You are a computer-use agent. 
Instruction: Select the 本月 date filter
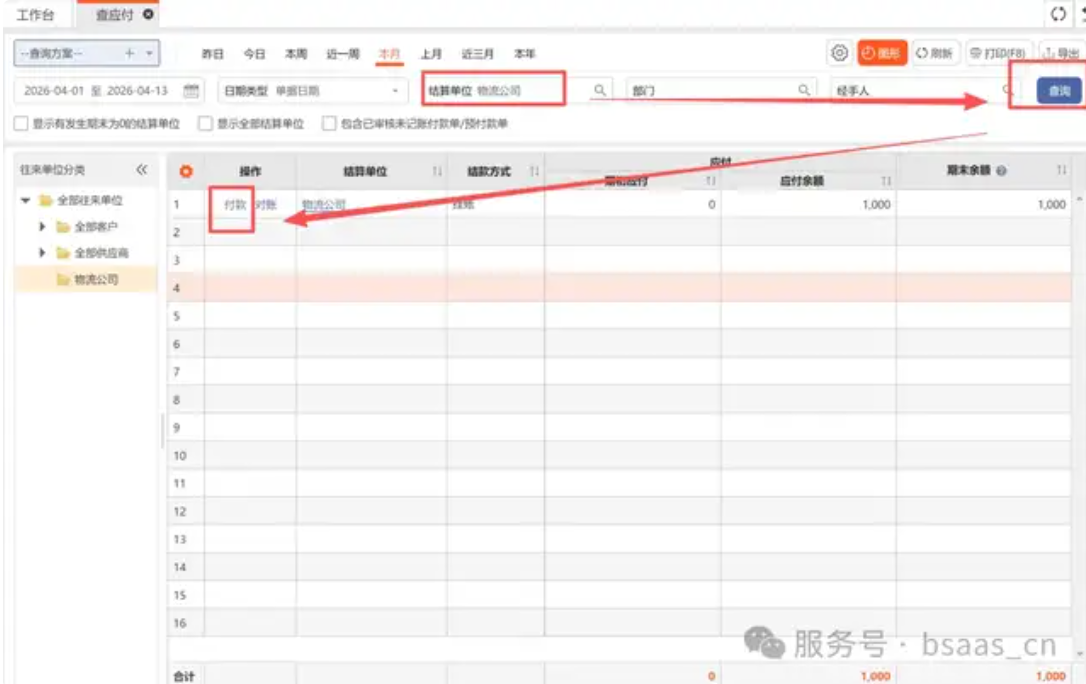(x=389, y=54)
